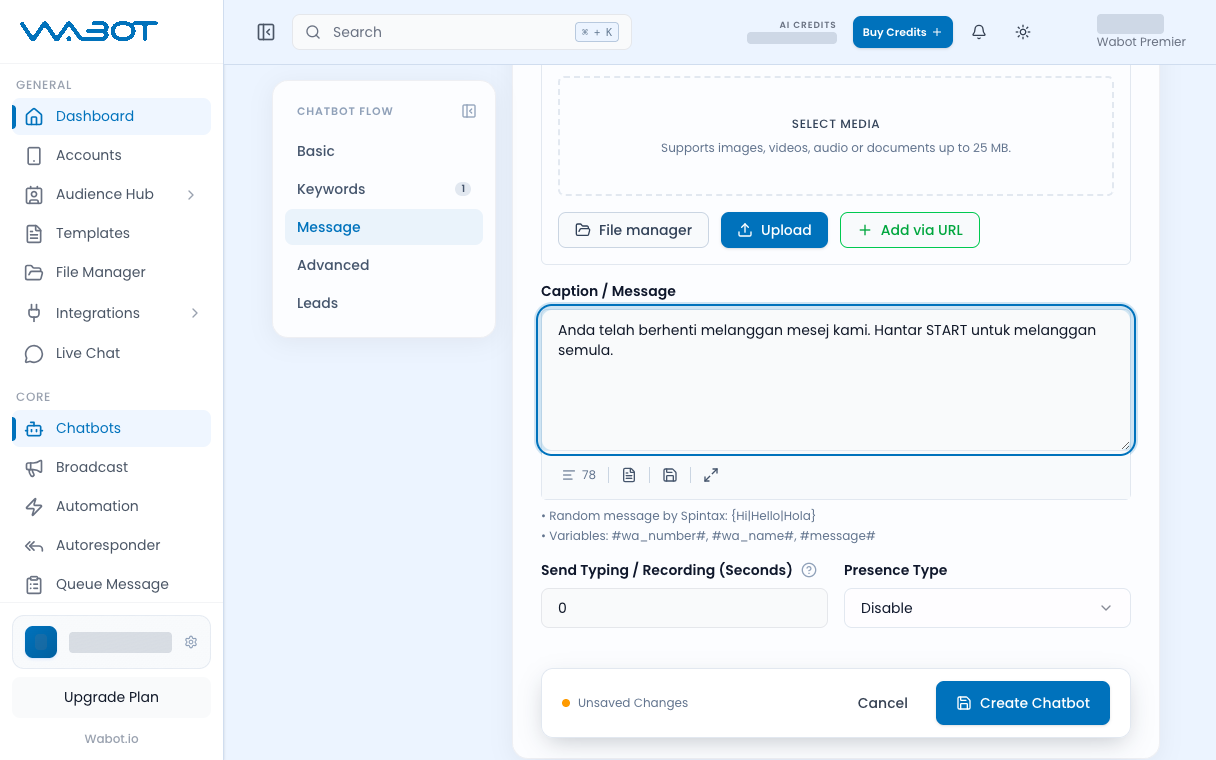Expand Audience Hub submenu

(x=112, y=194)
